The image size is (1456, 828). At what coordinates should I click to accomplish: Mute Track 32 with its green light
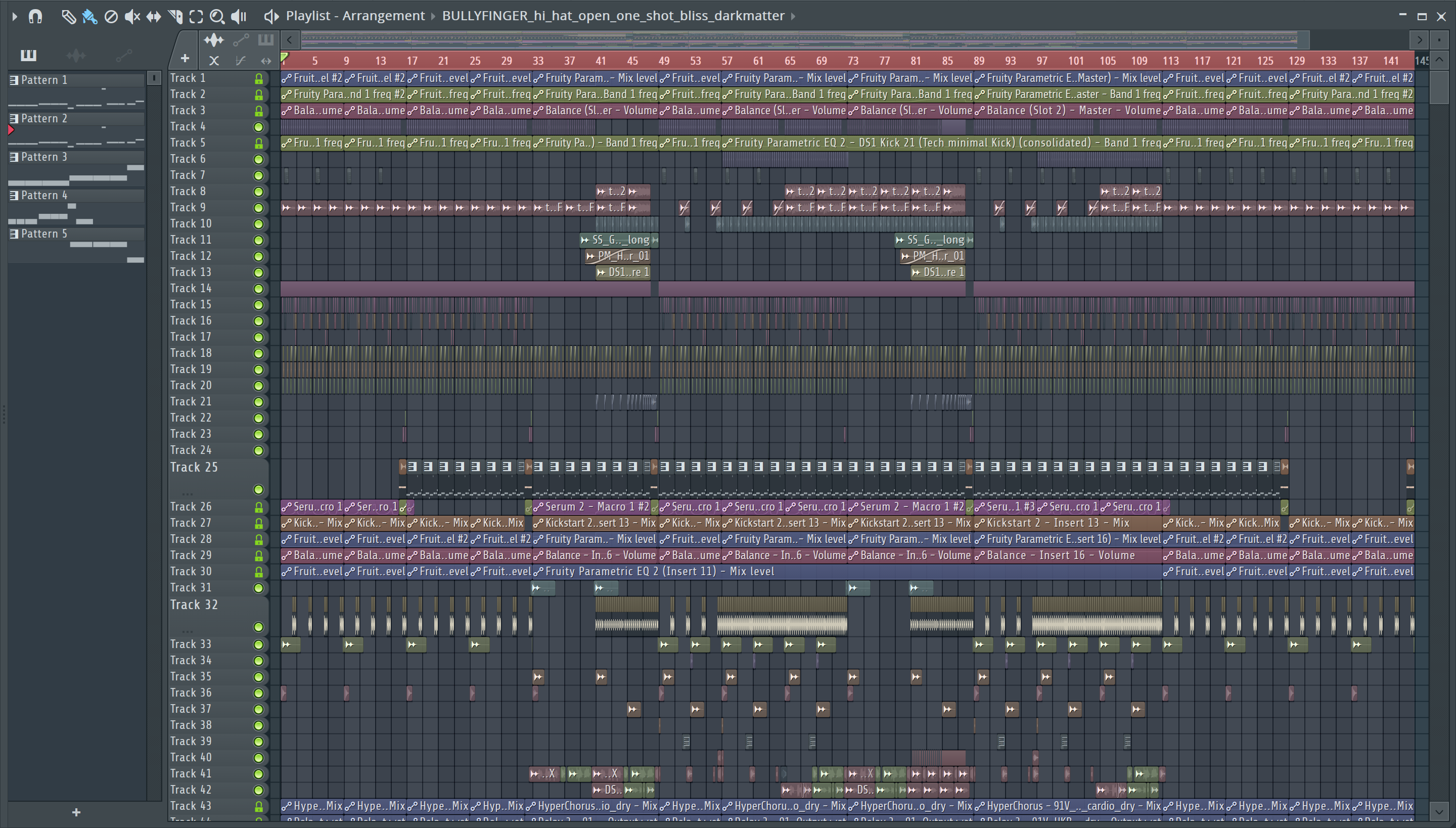click(259, 627)
